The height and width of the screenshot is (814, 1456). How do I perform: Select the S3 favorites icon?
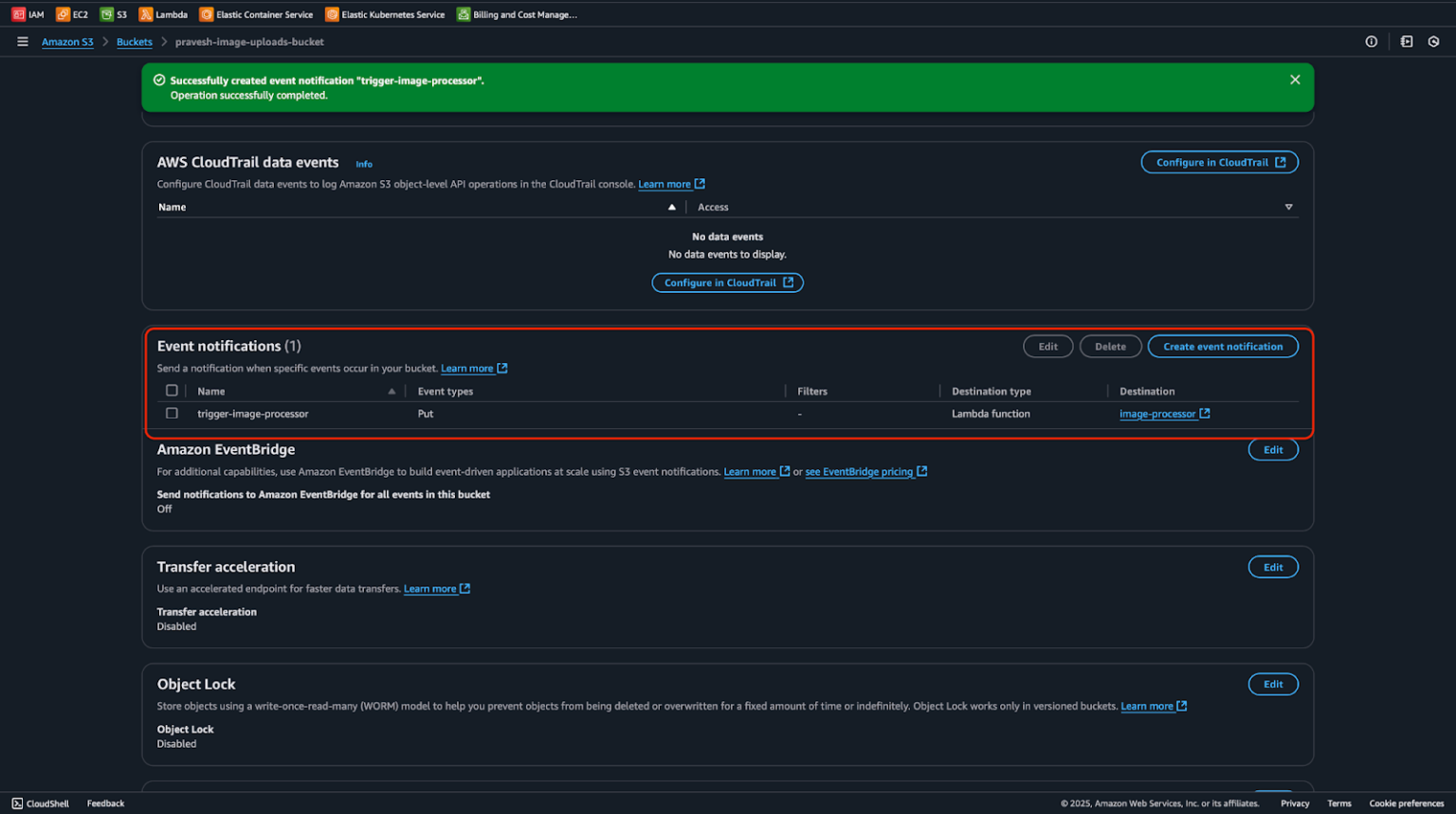(x=113, y=14)
